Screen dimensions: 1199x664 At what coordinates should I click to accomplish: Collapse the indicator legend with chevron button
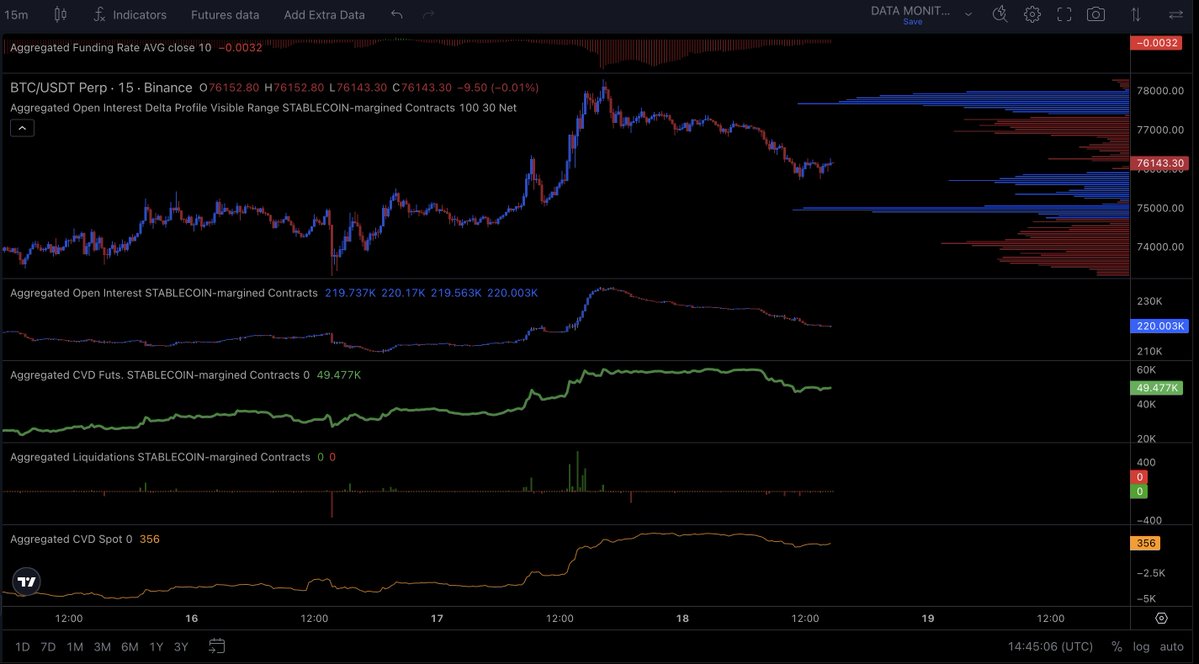pos(22,128)
